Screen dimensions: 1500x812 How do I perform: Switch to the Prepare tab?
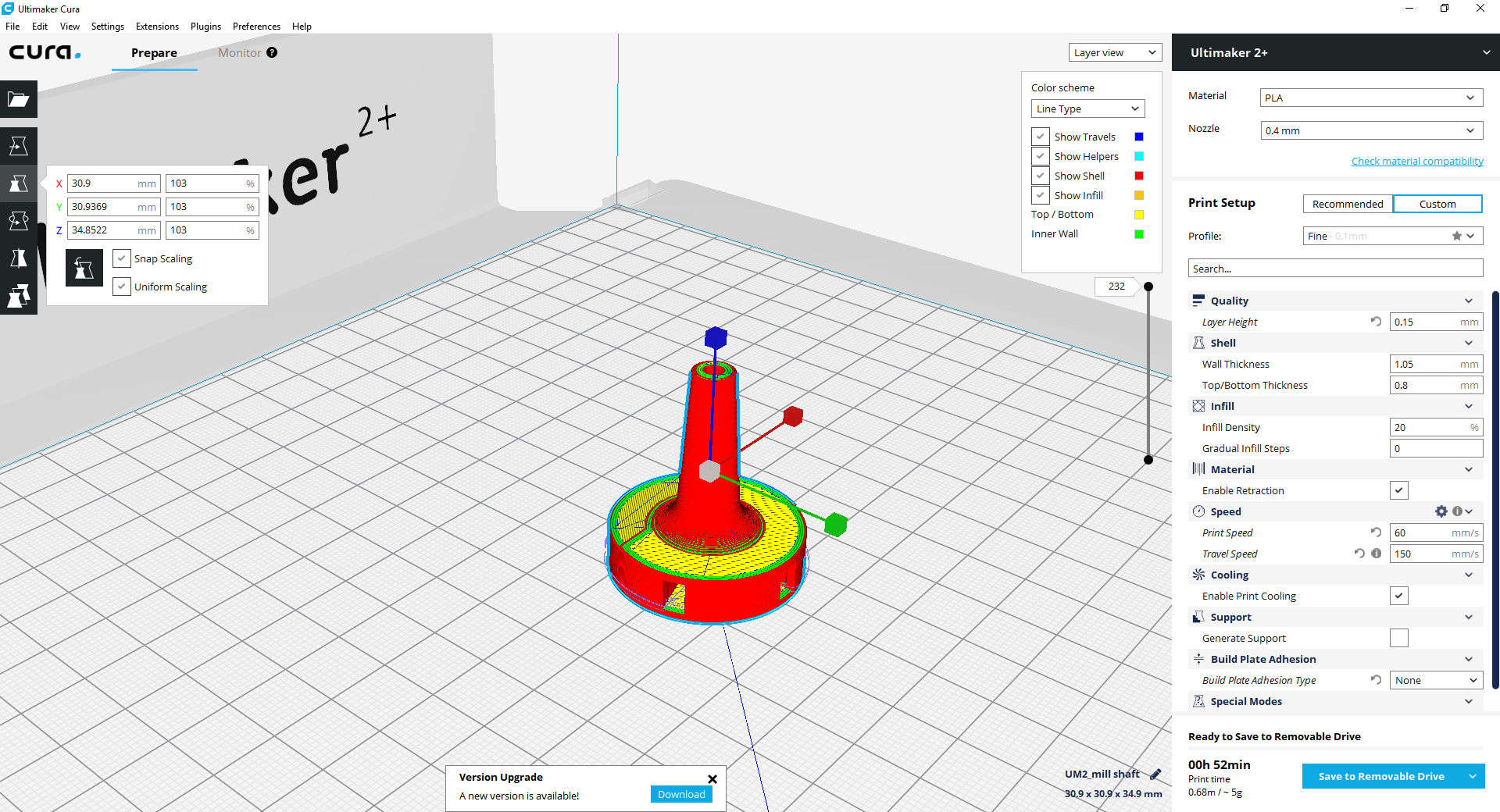pyautogui.click(x=154, y=52)
